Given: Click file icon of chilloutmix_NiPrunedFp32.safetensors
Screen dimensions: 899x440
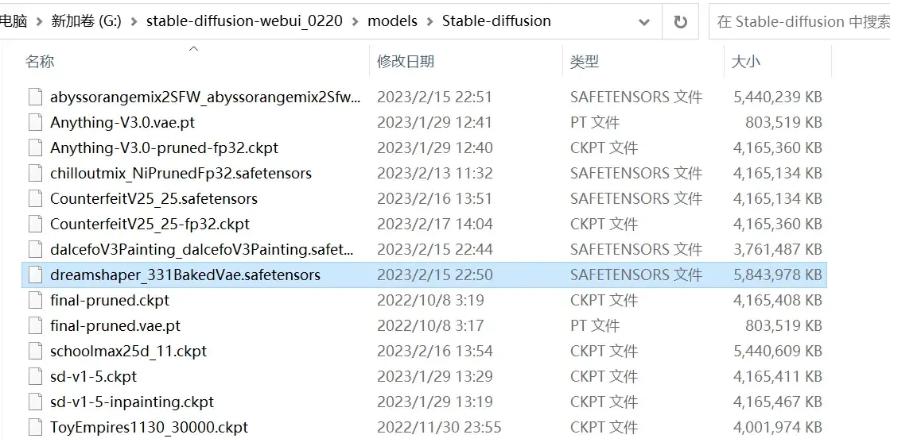Looking at the screenshot, I should 36,173.
